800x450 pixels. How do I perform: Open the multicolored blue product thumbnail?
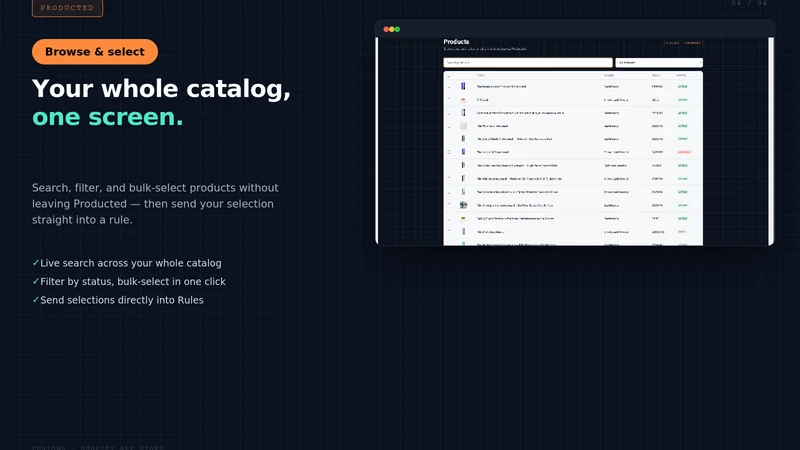463,205
